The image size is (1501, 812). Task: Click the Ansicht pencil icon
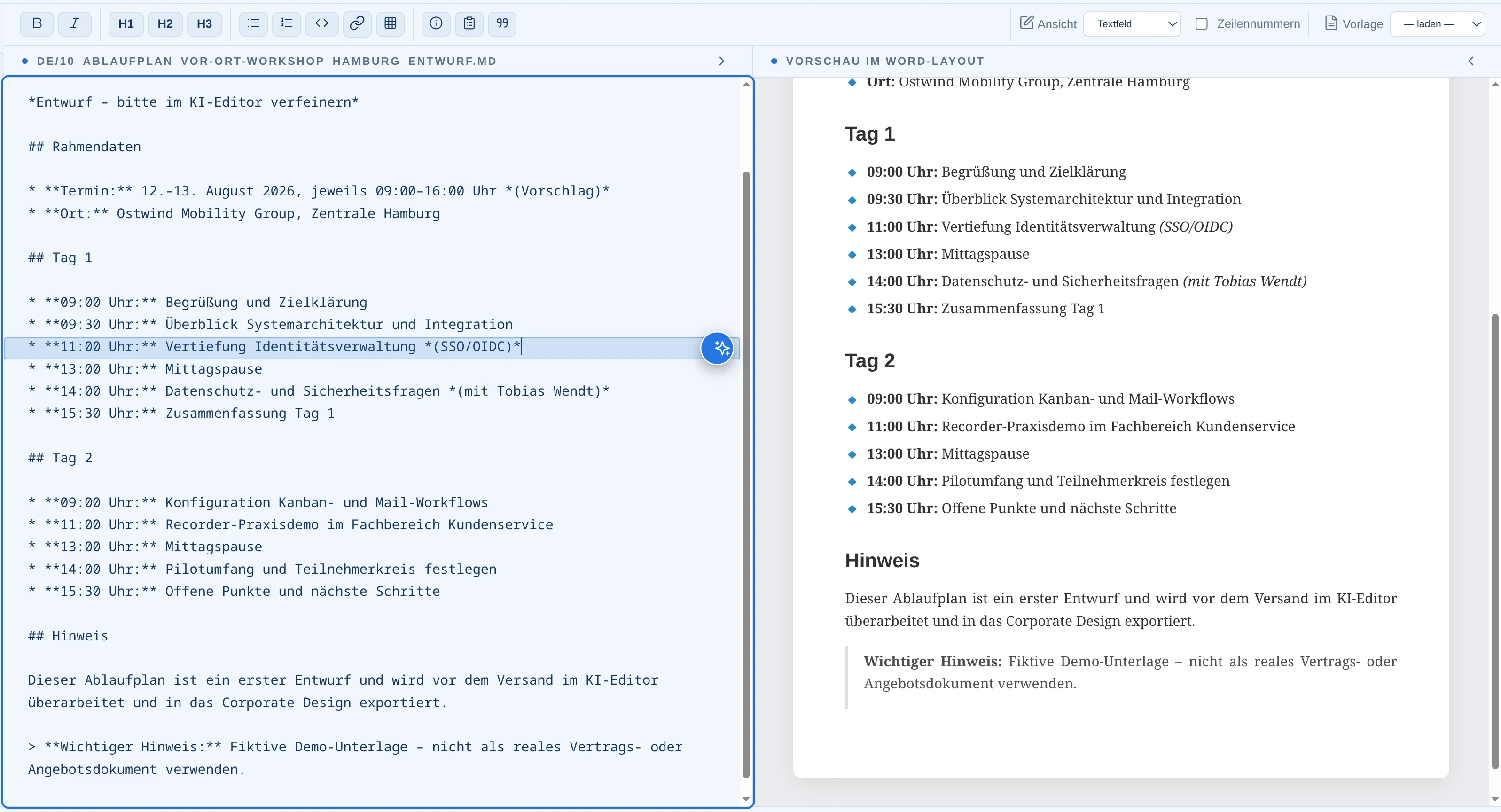(x=1027, y=23)
